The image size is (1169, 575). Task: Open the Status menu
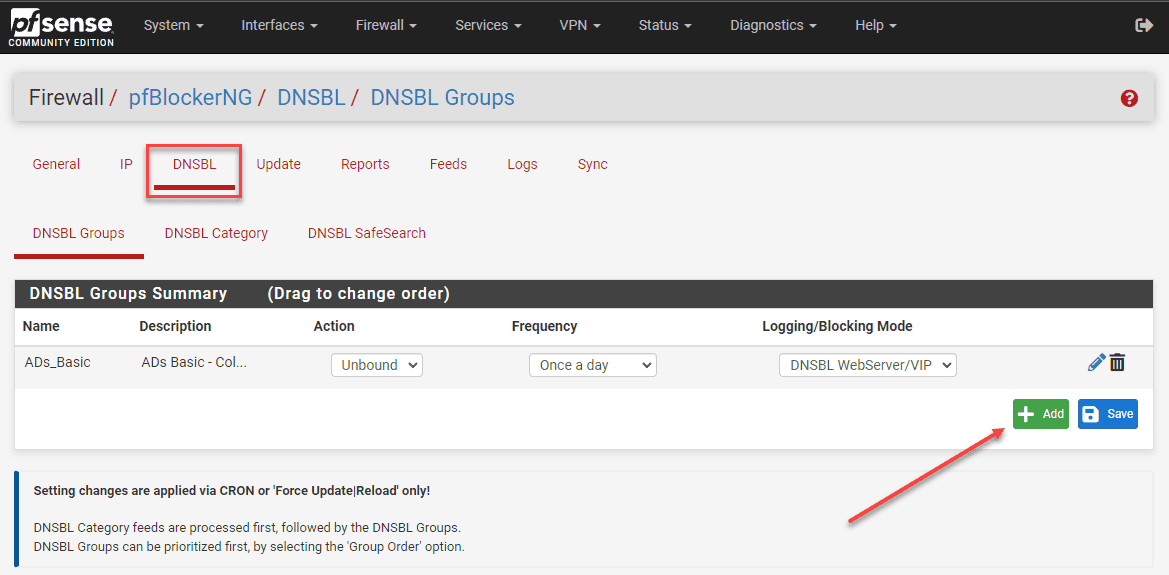pyautogui.click(x=665, y=25)
